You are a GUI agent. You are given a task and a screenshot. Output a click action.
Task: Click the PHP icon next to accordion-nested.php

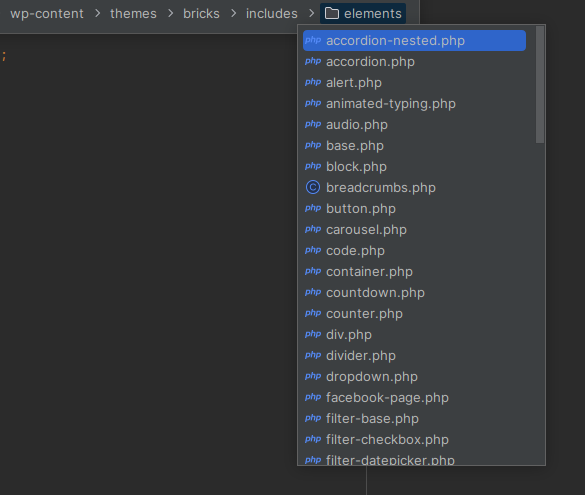pos(313,40)
